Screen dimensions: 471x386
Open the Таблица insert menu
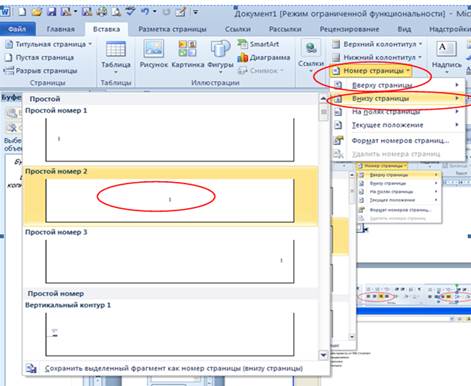pos(116,57)
